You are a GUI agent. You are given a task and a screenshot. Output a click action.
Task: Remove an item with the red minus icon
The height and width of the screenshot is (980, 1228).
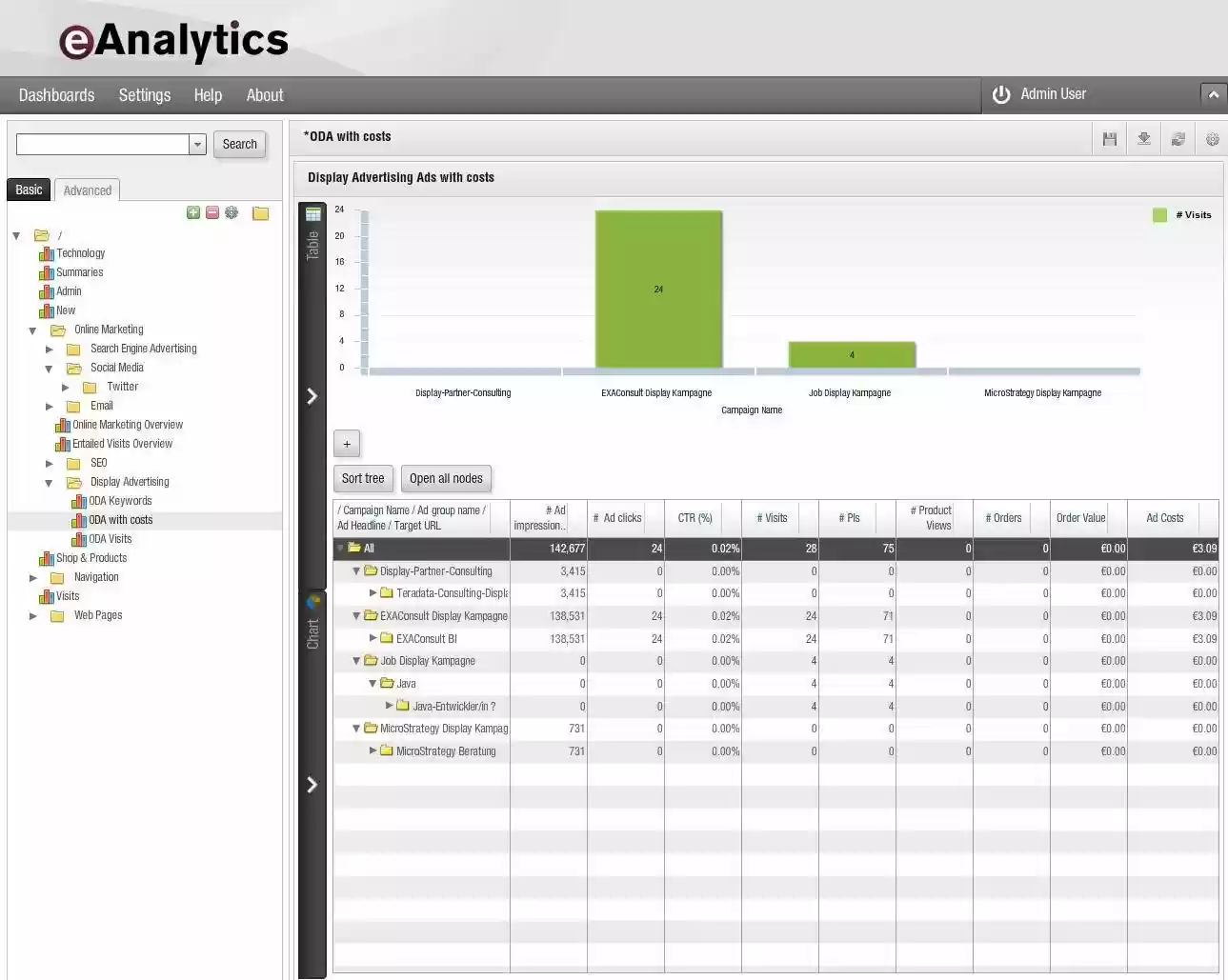[x=211, y=212]
